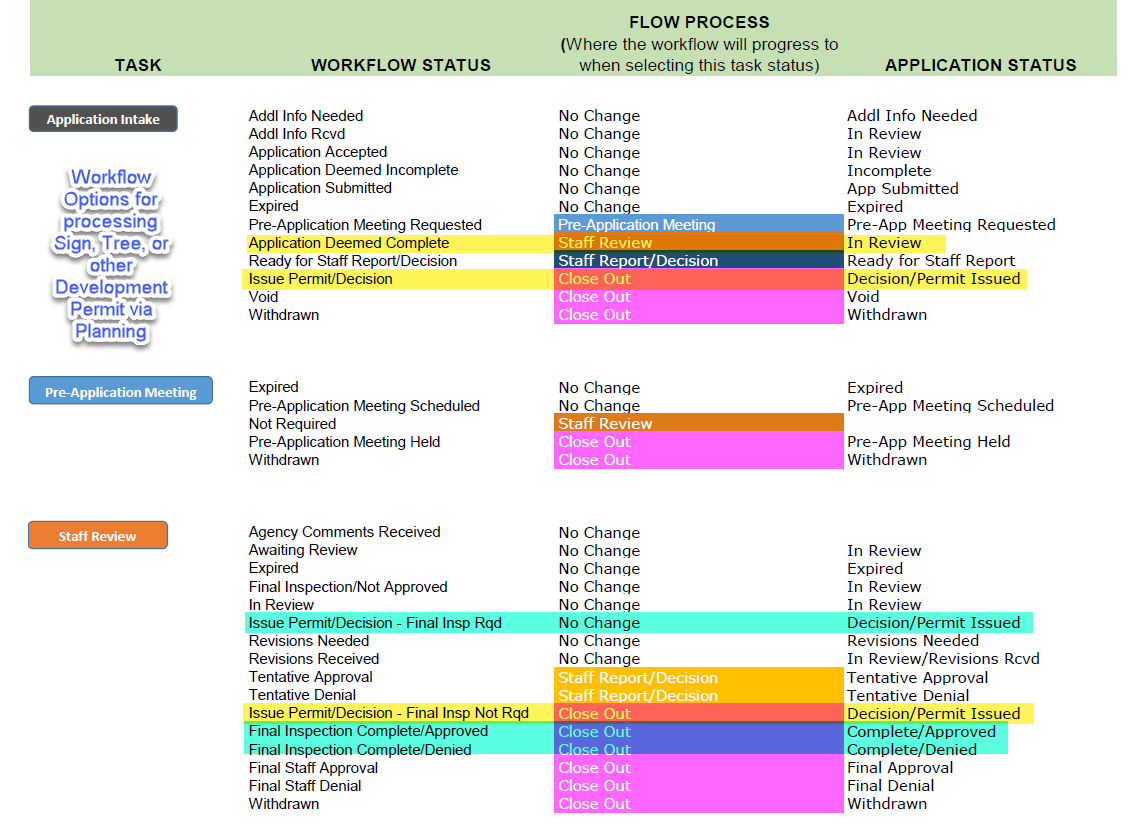
Task: Click highlighted 'Application Deemed Complete' status
Action: 349,243
